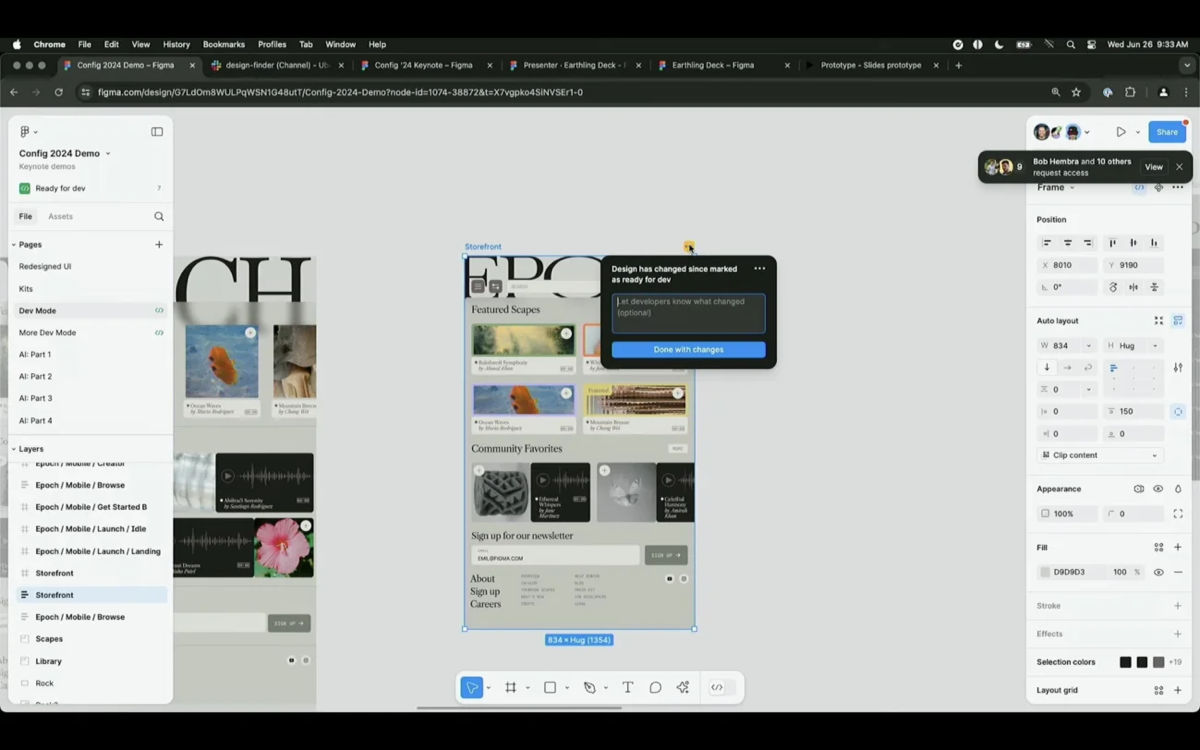The width and height of the screenshot is (1200, 750).
Task: Add a stroke with plus icon
Action: [1178, 605]
